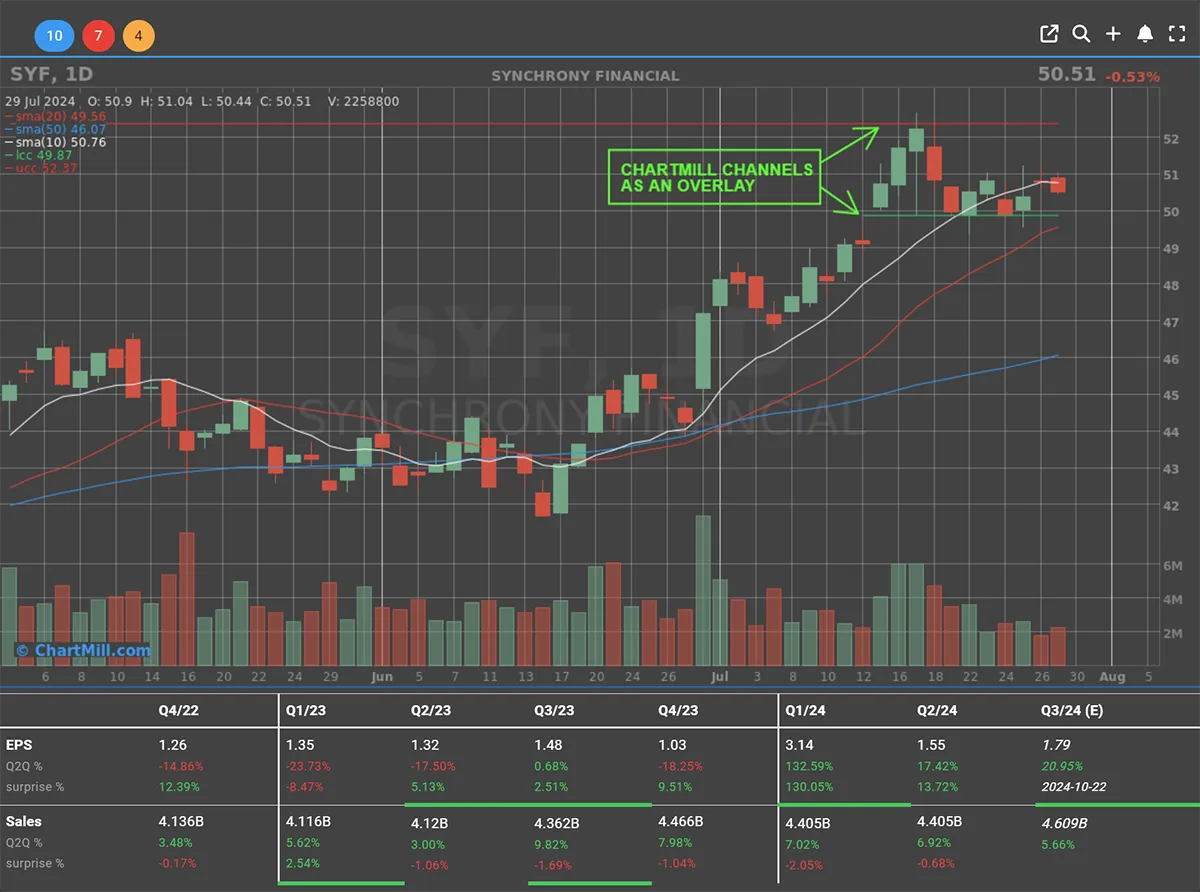The width and height of the screenshot is (1200, 892).
Task: Toggle the sma(50) legend entry
Action: (x=55, y=130)
